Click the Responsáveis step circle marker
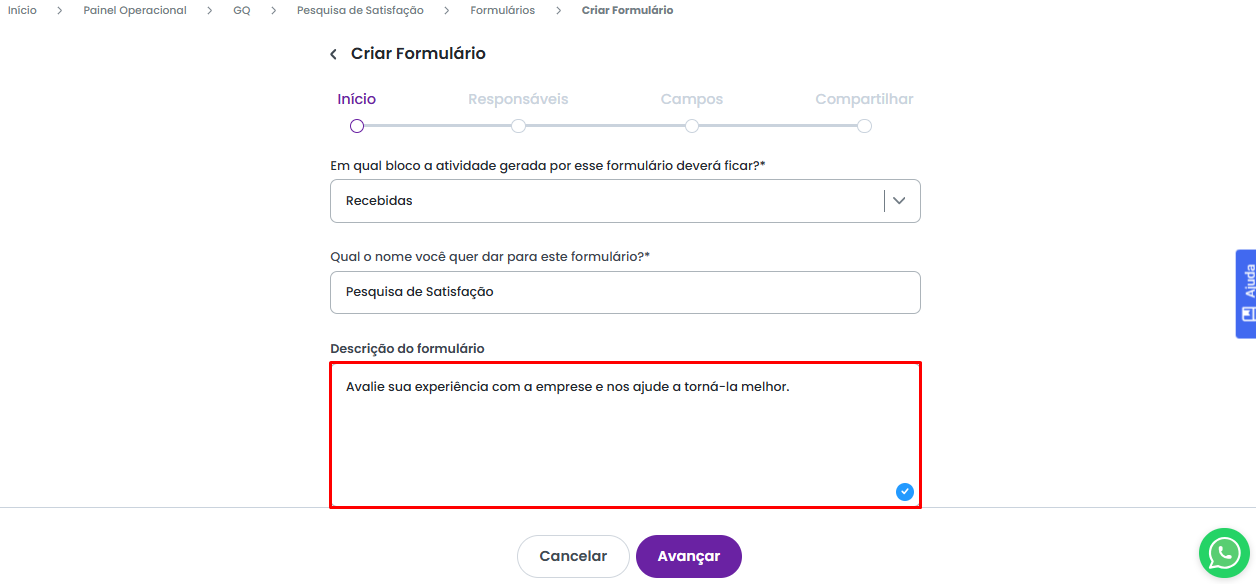Screen dimensions: 1256x584 pos(518,126)
